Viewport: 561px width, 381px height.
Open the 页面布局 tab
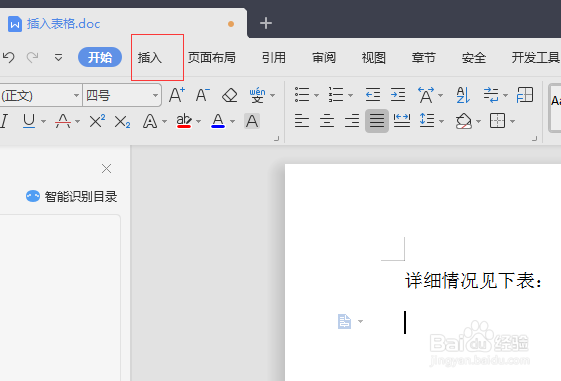pos(212,57)
